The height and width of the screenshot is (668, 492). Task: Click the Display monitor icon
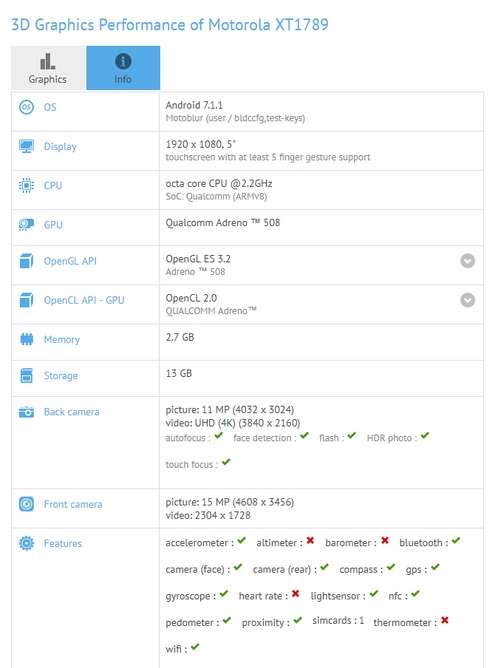point(26,146)
